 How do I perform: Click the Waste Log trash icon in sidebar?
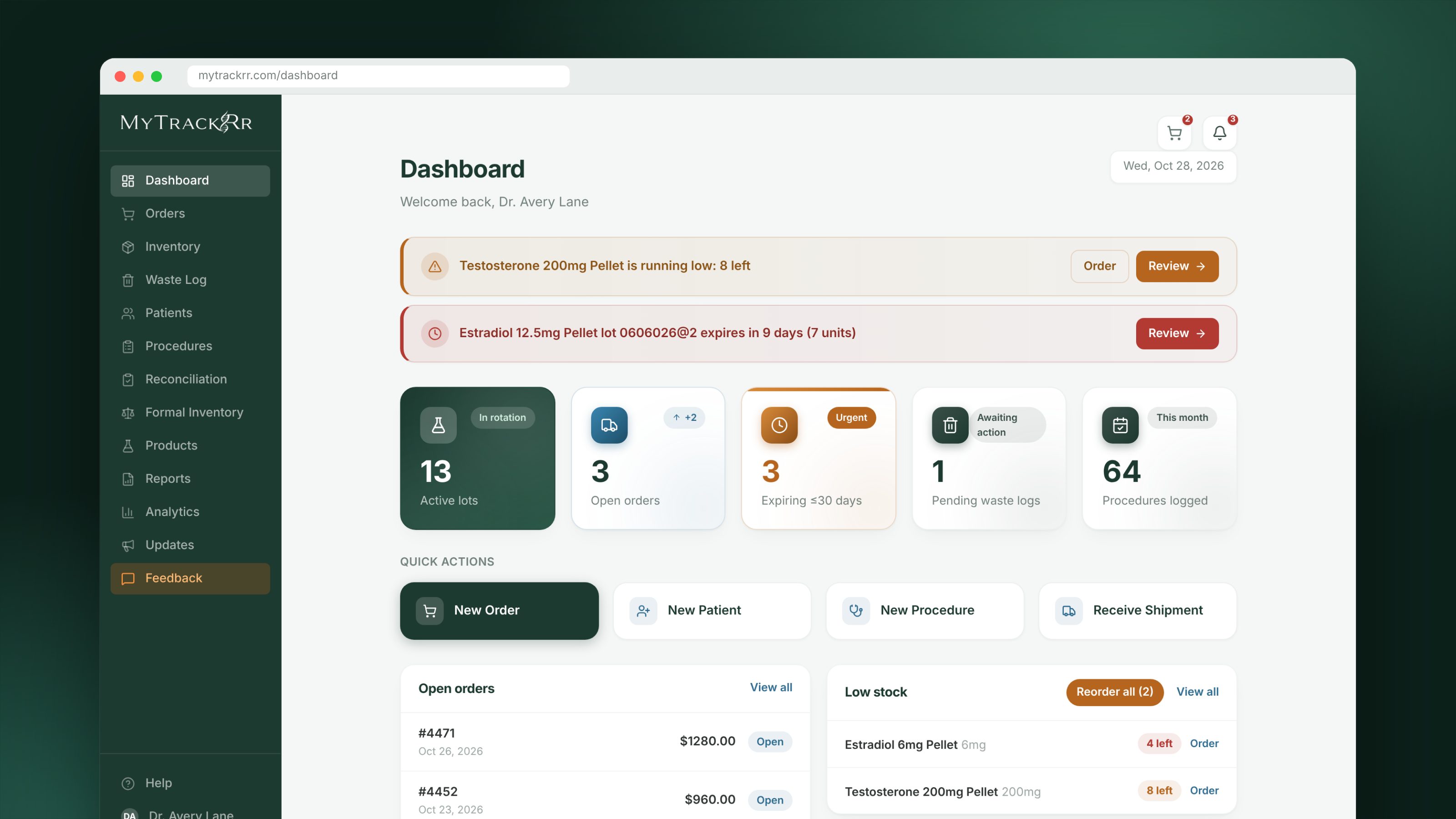coord(128,280)
